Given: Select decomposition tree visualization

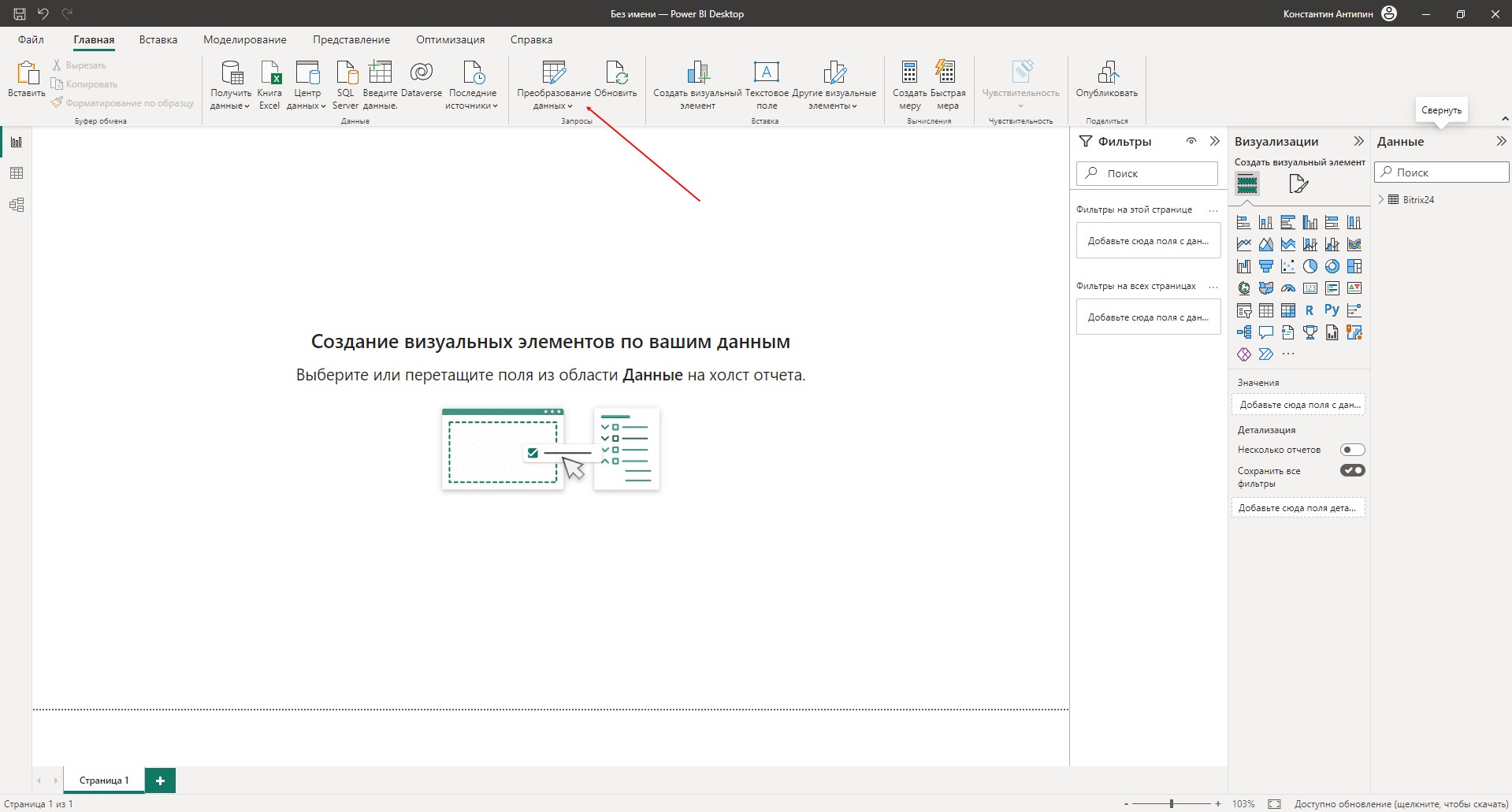Looking at the screenshot, I should [x=1244, y=332].
